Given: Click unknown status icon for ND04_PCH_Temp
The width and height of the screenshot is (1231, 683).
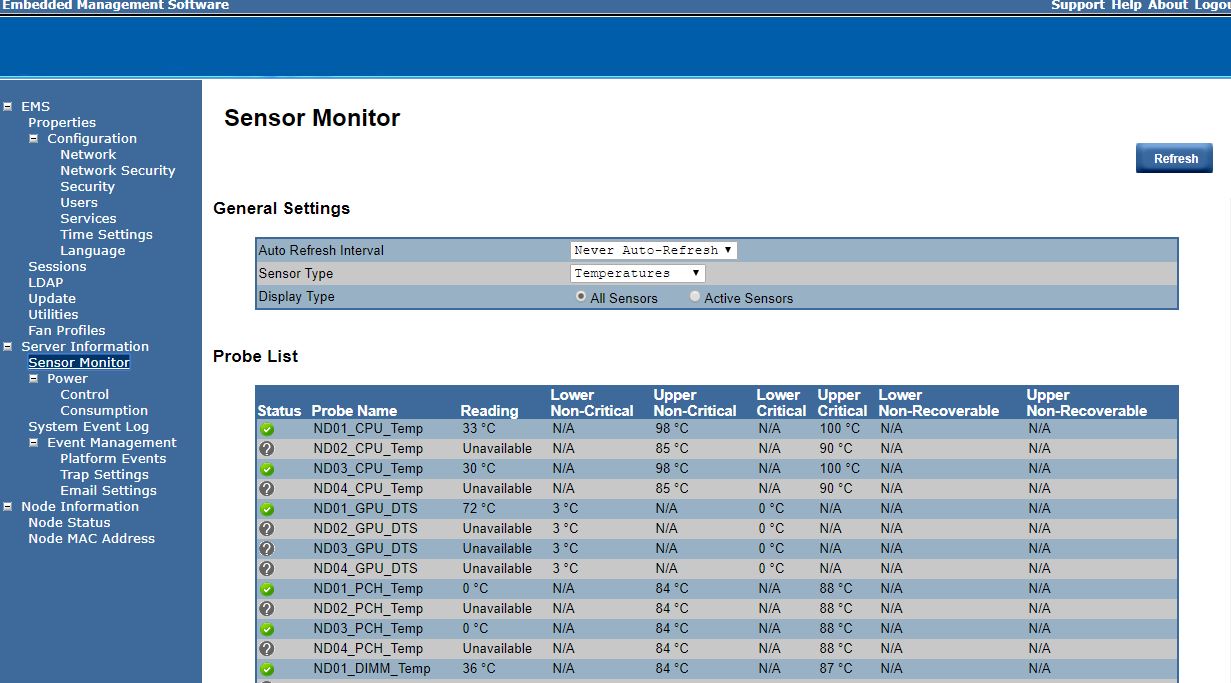Looking at the screenshot, I should click(267, 649).
